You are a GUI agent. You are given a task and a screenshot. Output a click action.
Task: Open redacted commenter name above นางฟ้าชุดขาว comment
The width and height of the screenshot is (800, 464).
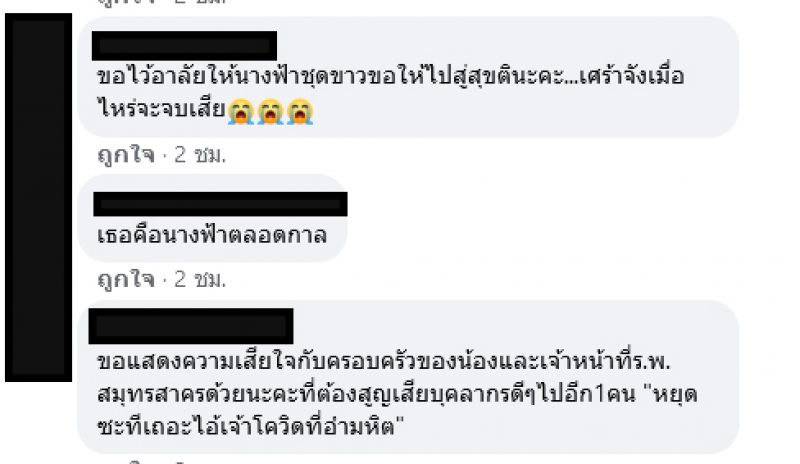[x=184, y=46]
